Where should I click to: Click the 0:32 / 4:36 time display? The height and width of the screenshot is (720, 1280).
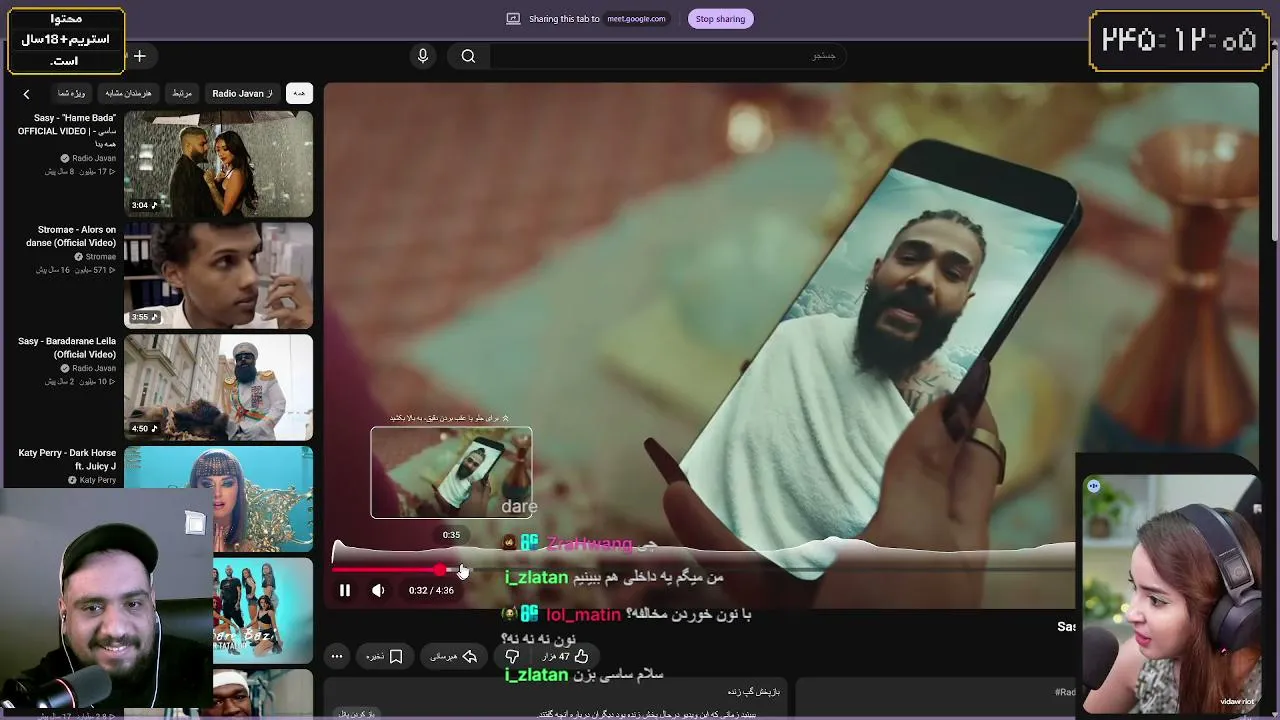tap(431, 591)
